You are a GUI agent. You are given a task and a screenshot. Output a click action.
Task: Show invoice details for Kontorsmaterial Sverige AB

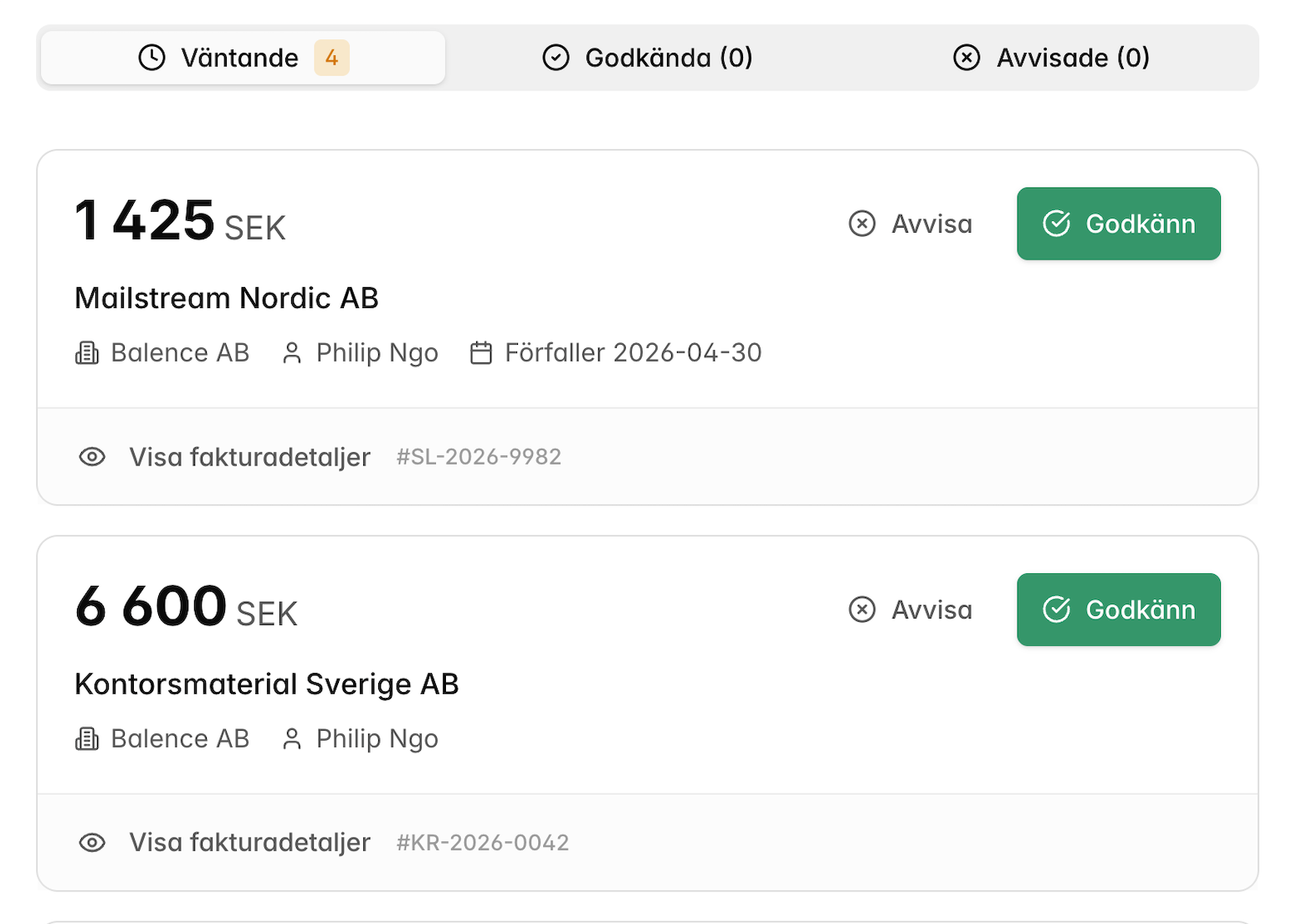click(249, 843)
